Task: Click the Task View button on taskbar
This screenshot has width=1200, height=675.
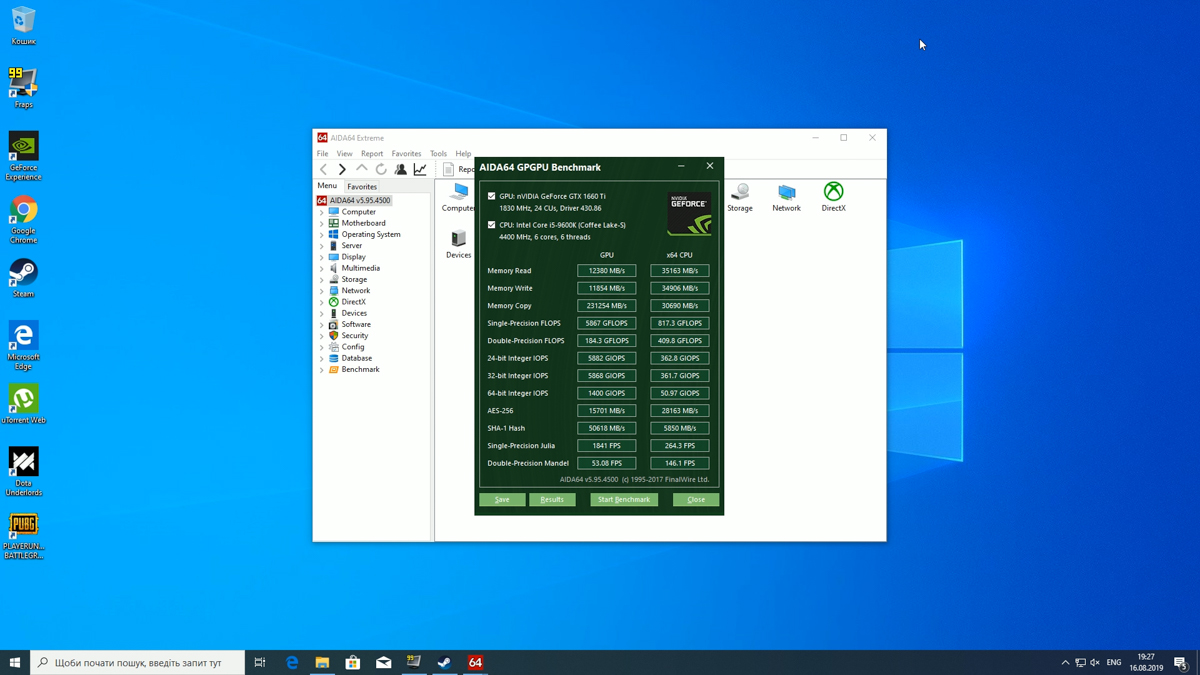Action: [259, 662]
